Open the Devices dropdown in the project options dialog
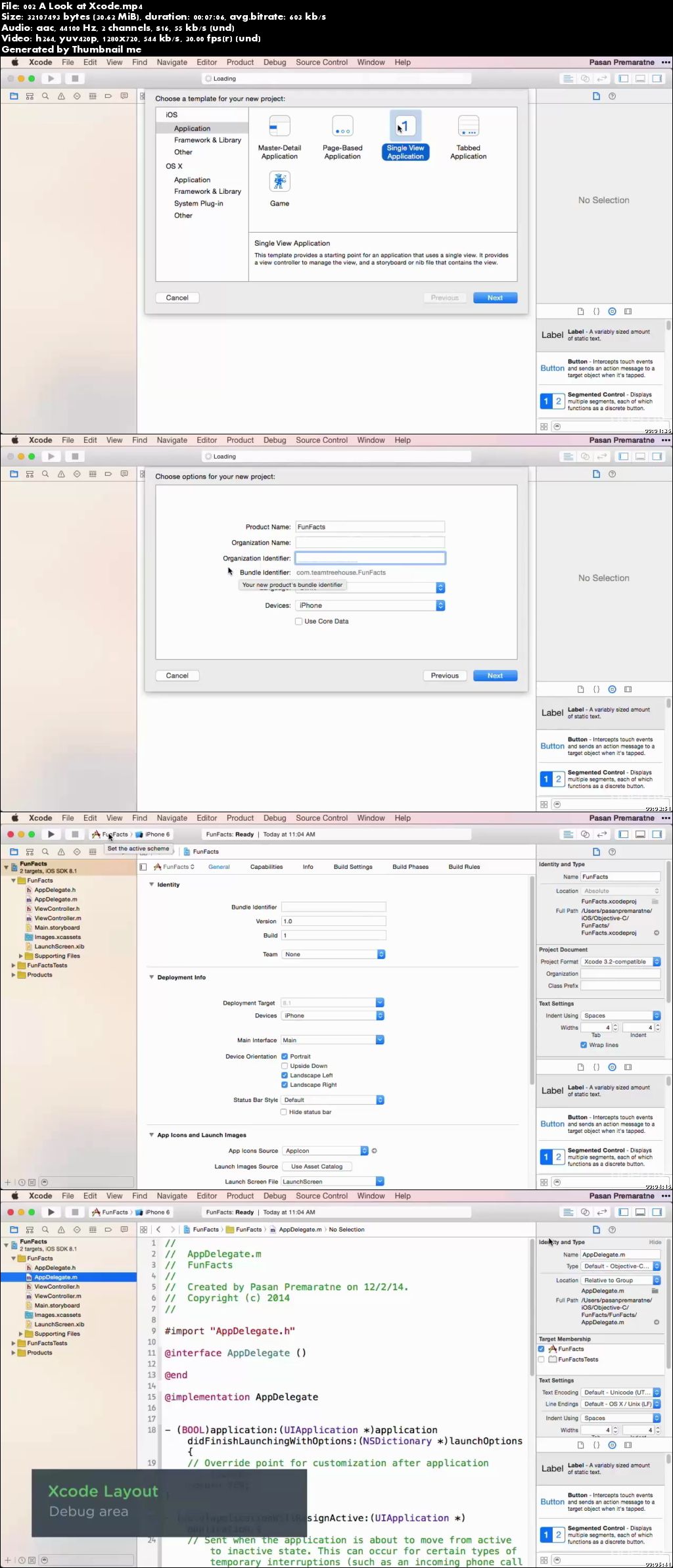 [370, 605]
